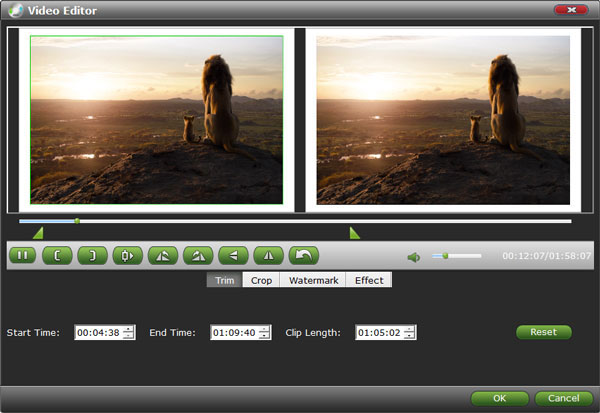Open the Watermark tab
Viewport: 600px width, 413px height.
[313, 280]
